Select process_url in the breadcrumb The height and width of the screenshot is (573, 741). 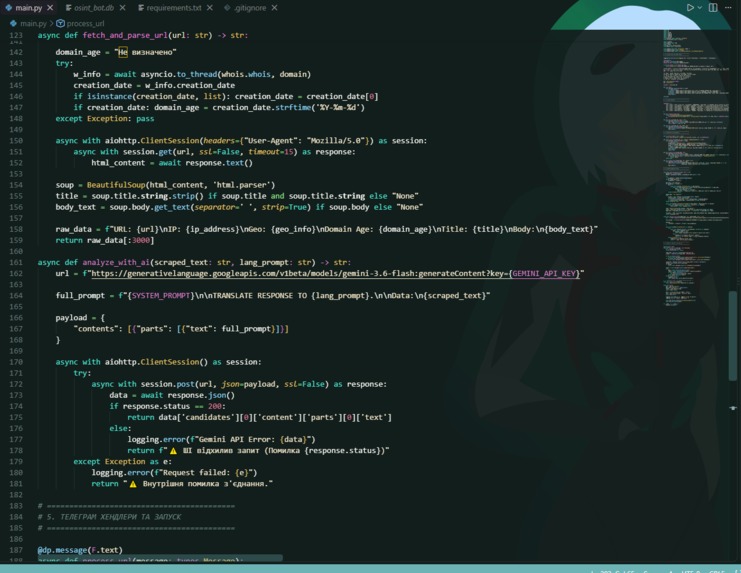point(86,23)
